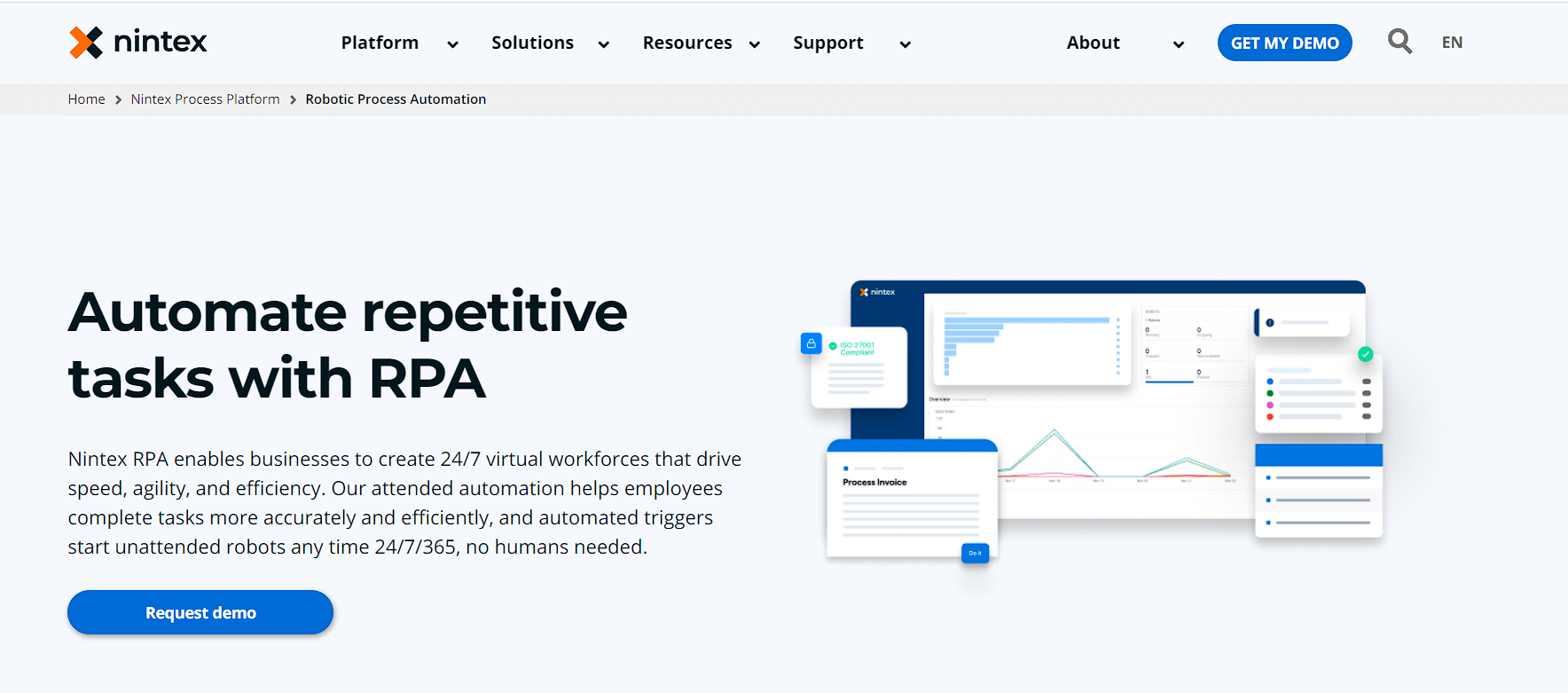Click the Nintex RPA dashboard illustration
The width and height of the screenshot is (1568, 693).
point(1093,421)
